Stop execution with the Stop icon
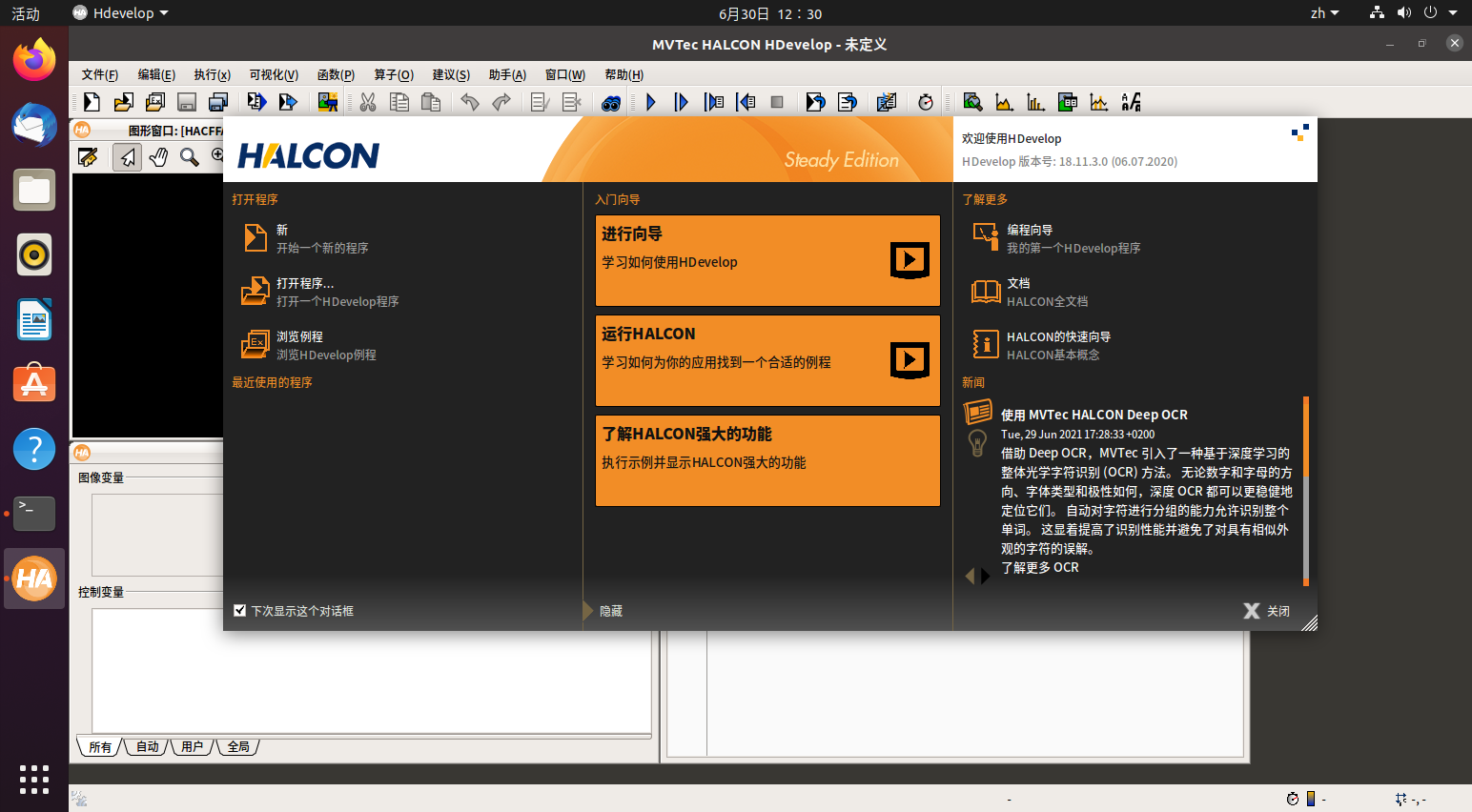The height and width of the screenshot is (812, 1472). click(x=777, y=102)
